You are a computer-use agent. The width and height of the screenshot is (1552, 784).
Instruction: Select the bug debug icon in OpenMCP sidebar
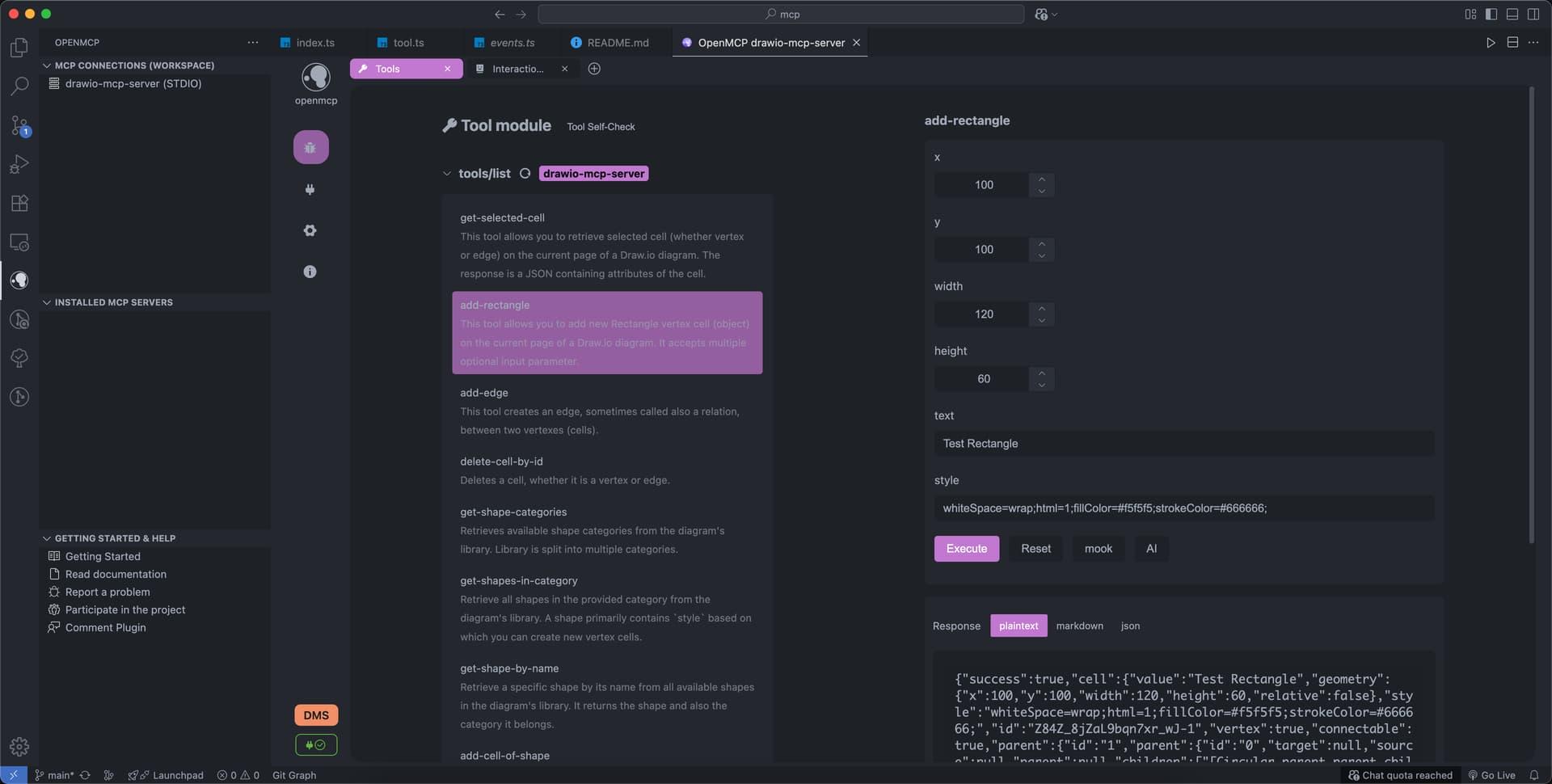pyautogui.click(x=310, y=147)
